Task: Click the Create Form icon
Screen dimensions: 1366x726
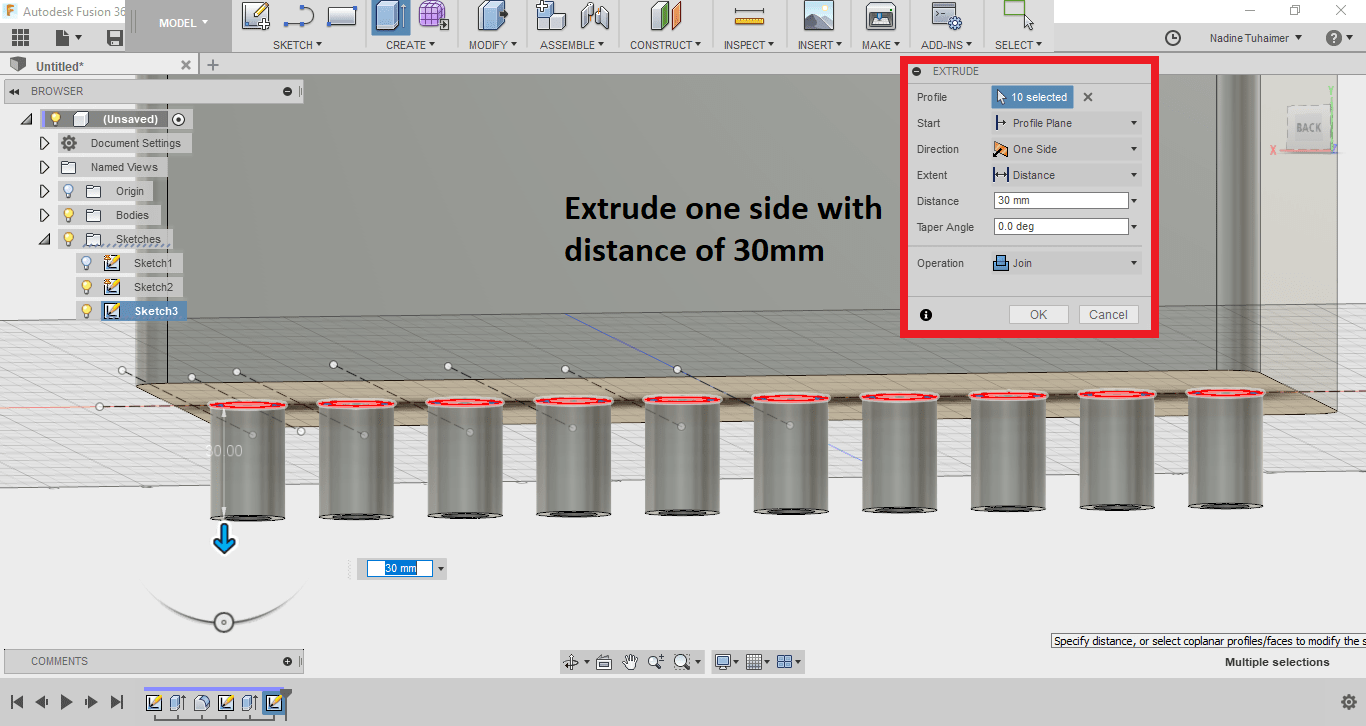Action: (433, 16)
